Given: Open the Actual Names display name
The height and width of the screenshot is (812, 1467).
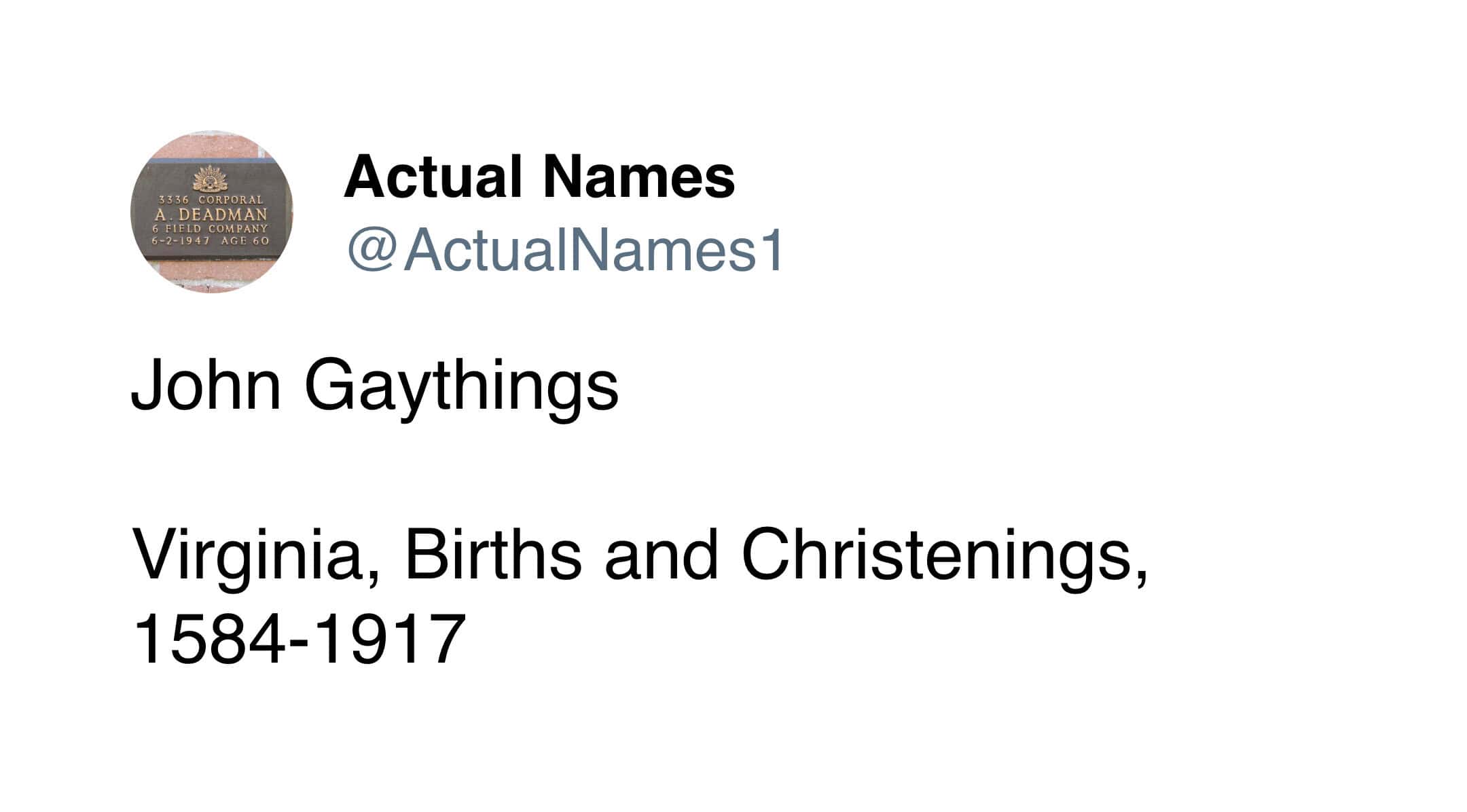Looking at the screenshot, I should click(539, 177).
